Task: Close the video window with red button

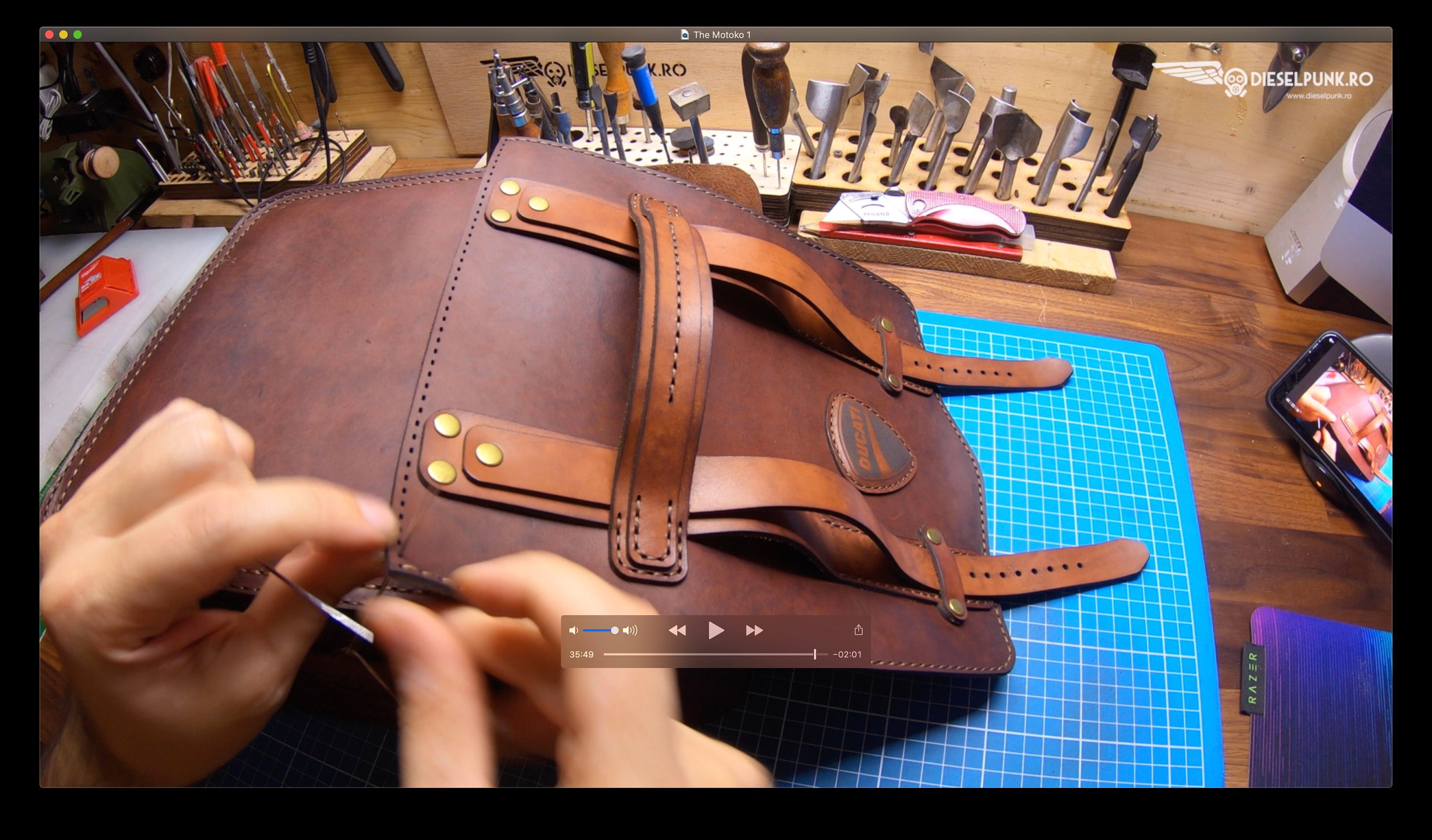Action: tap(50, 35)
